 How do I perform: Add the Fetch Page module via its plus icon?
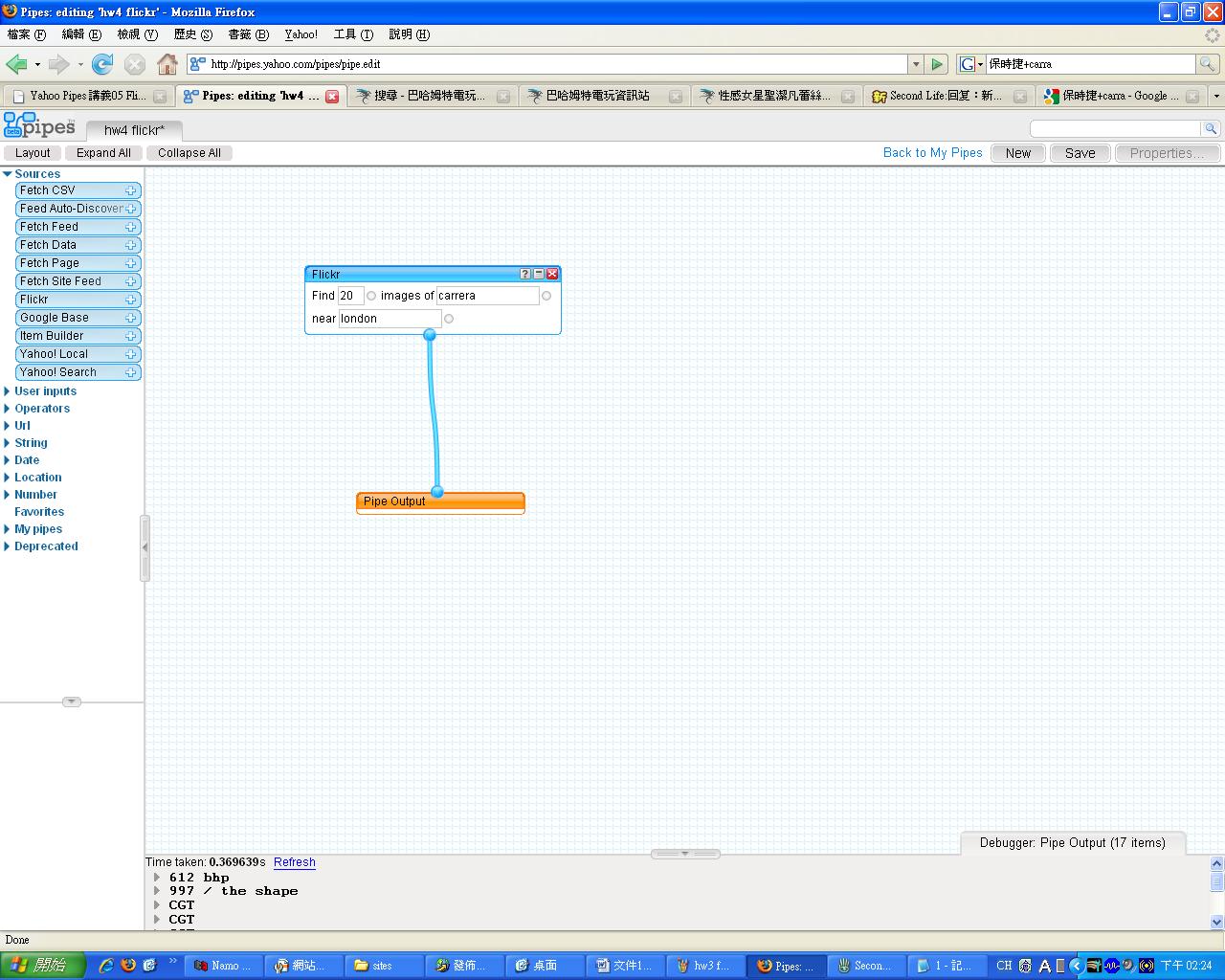(x=131, y=263)
